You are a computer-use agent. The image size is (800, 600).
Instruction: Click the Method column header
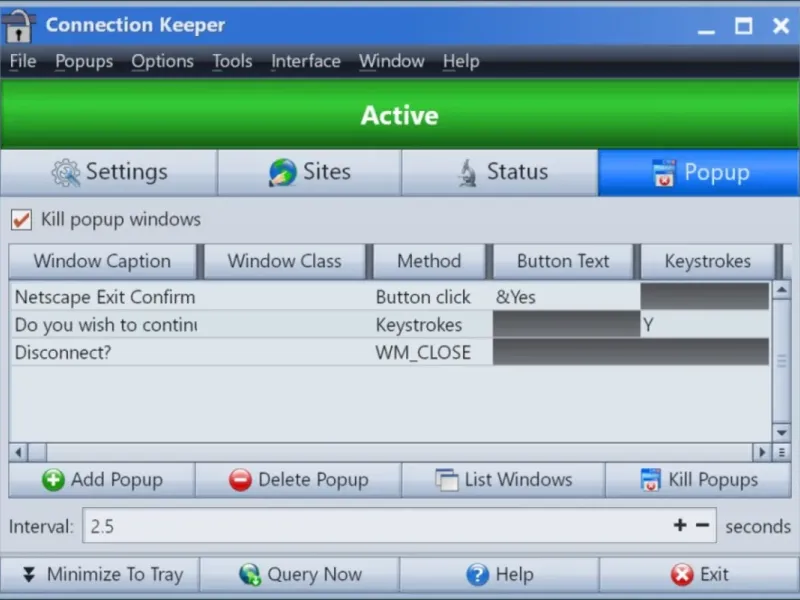429,261
